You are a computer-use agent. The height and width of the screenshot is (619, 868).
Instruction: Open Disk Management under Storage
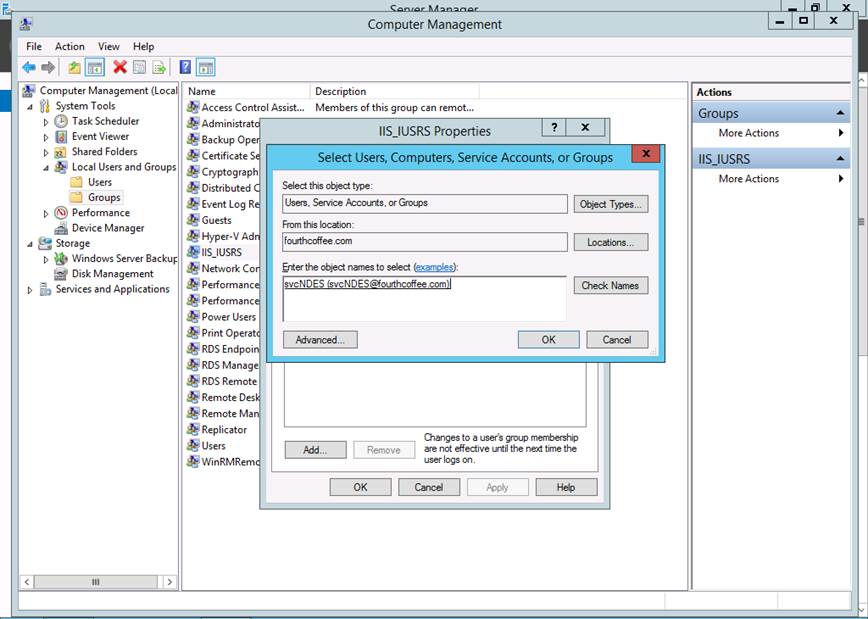click(112, 274)
